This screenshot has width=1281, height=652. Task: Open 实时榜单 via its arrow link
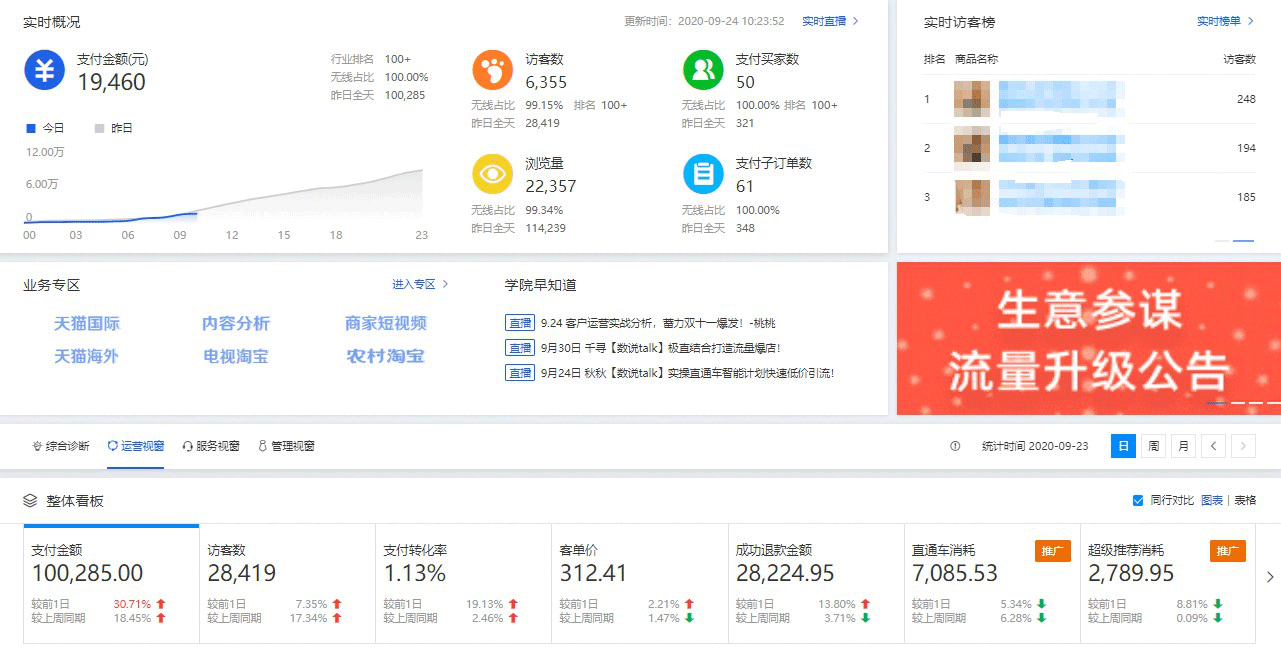1225,21
